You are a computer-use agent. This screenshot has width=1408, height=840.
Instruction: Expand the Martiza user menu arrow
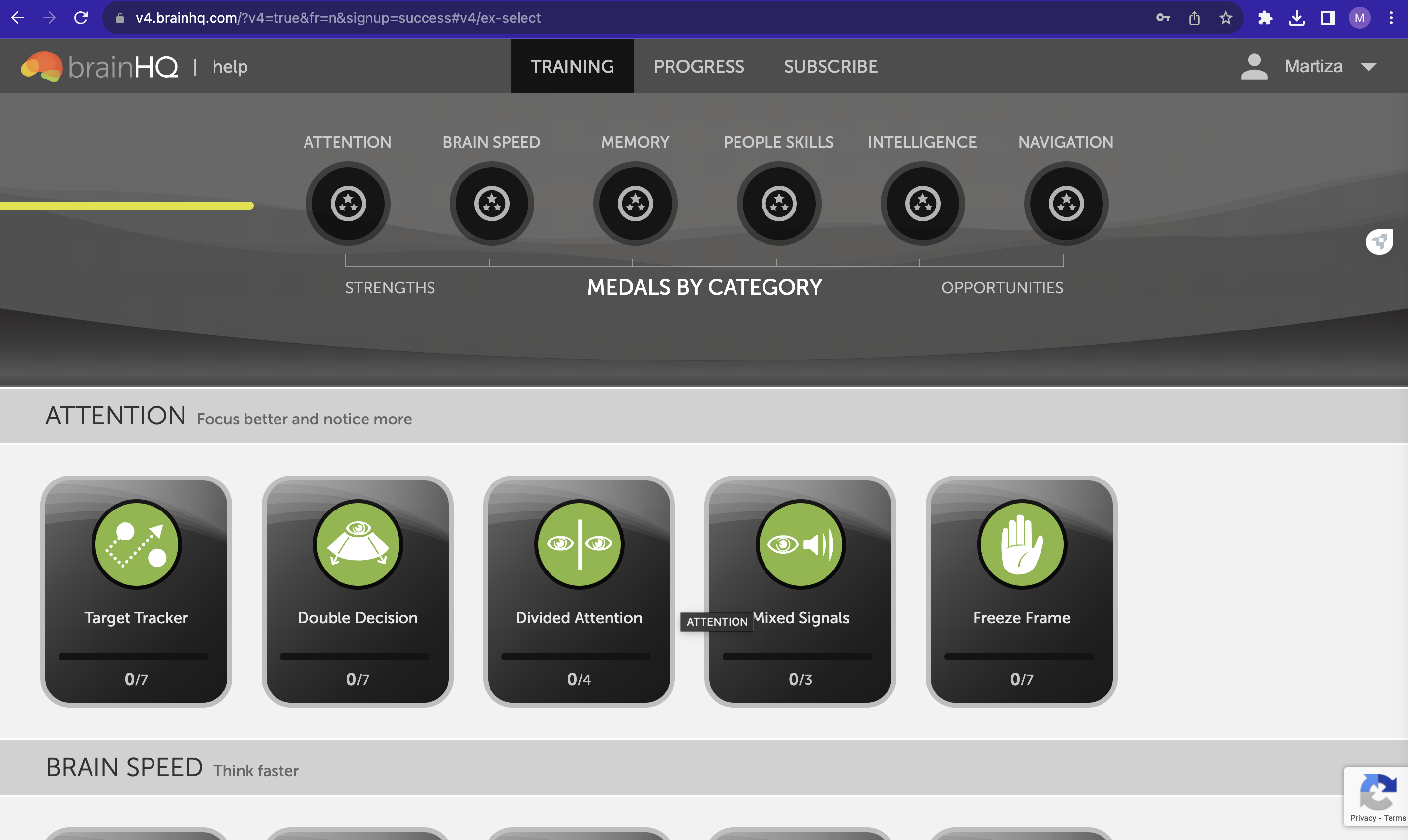tap(1368, 67)
